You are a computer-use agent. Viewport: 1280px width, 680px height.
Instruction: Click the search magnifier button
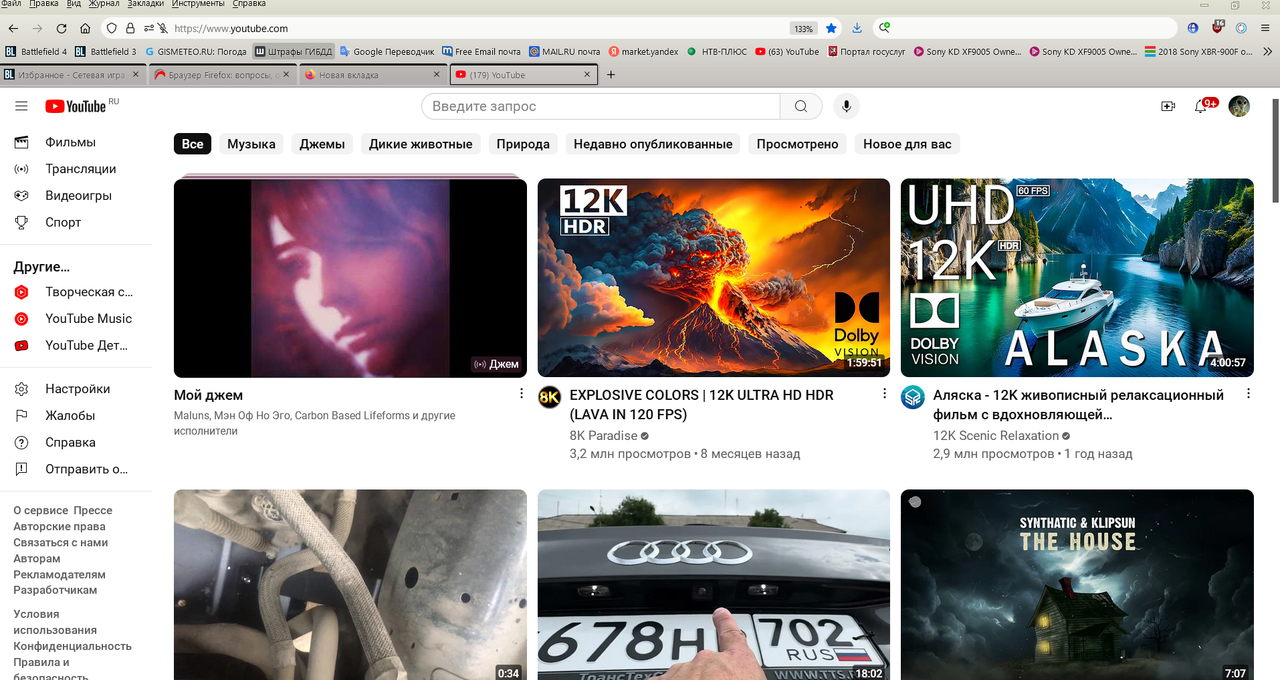(x=801, y=106)
